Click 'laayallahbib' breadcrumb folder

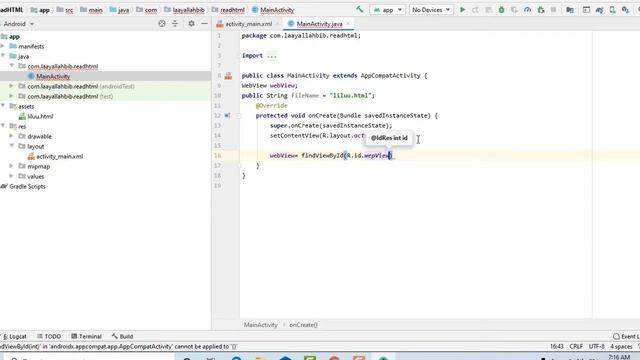184,10
